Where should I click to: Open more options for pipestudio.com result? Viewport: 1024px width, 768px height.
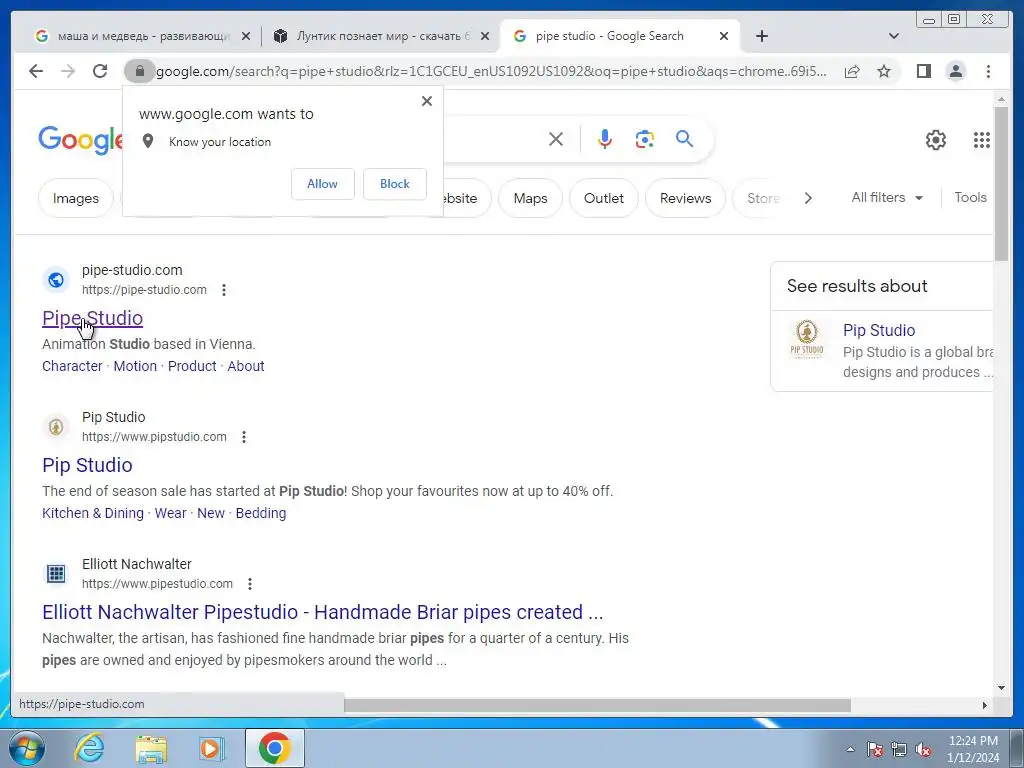pyautogui.click(x=249, y=584)
